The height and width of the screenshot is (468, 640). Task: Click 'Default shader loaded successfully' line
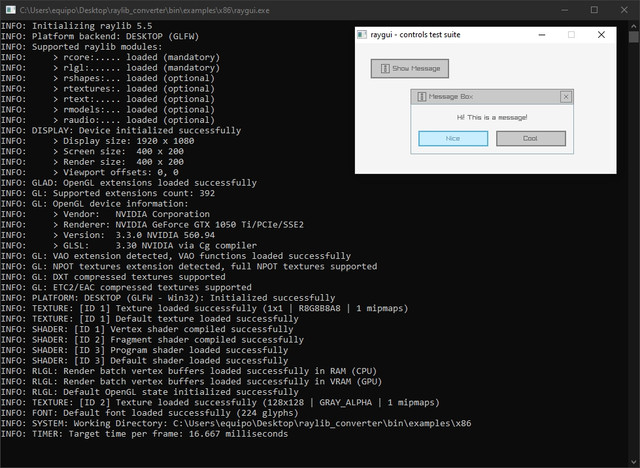144,361
